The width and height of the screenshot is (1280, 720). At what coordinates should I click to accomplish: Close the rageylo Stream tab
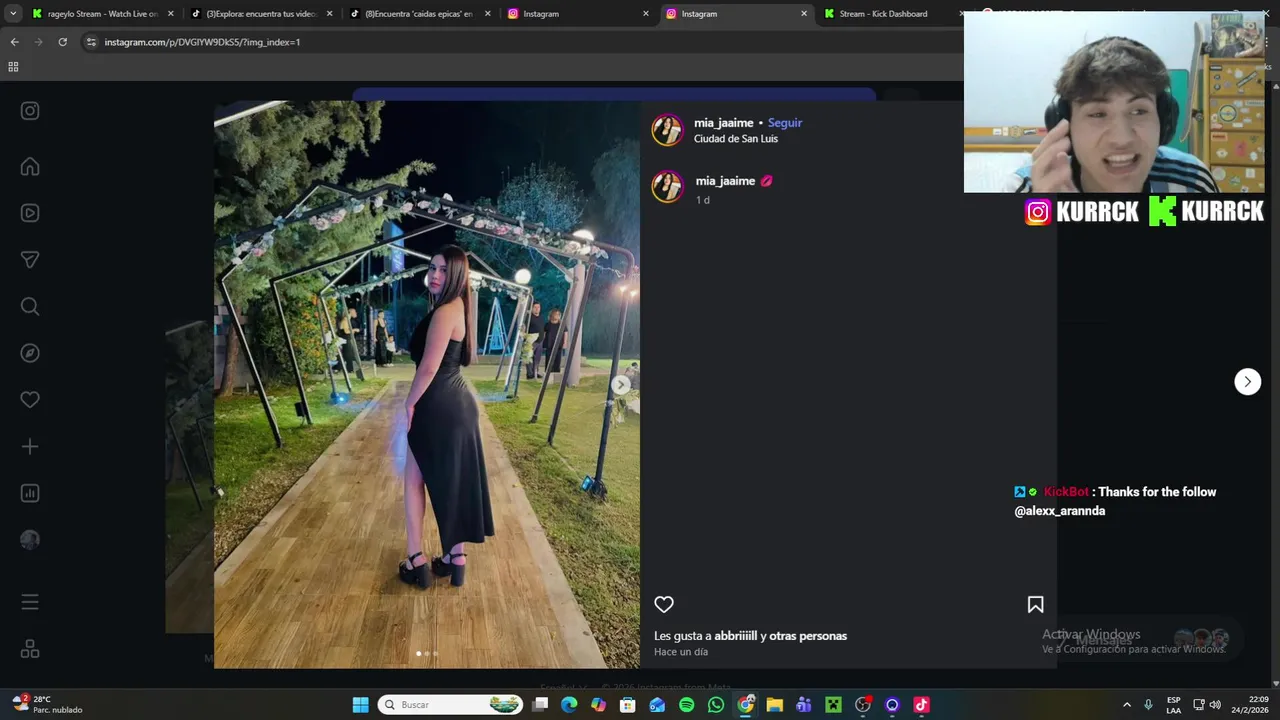tap(171, 14)
